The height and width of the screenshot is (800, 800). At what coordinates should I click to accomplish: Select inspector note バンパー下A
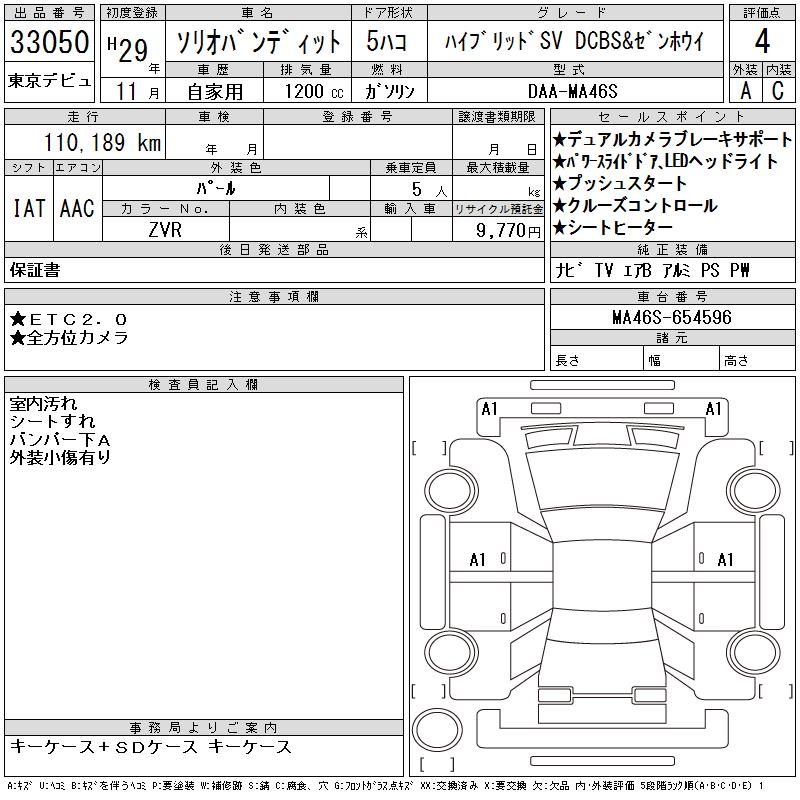tap(60, 440)
